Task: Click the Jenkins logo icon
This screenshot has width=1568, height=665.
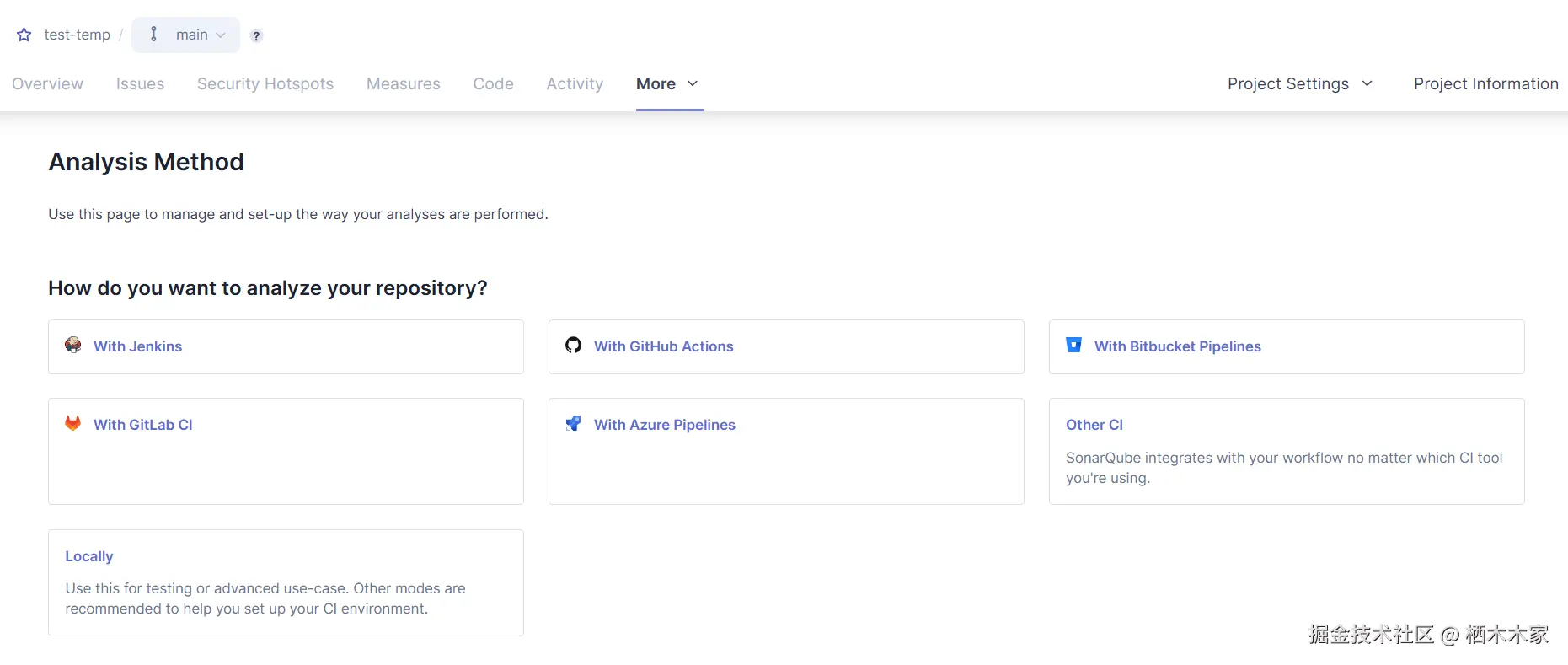Action: 73,345
